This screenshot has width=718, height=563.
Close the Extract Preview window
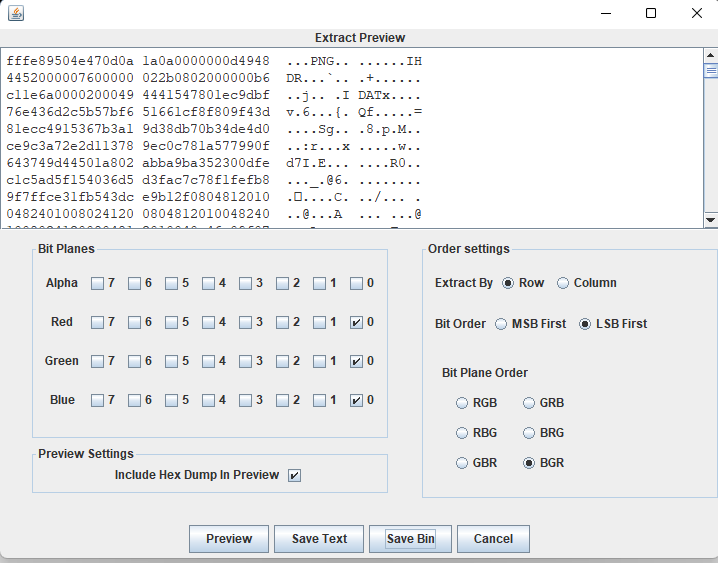[x=696, y=13]
